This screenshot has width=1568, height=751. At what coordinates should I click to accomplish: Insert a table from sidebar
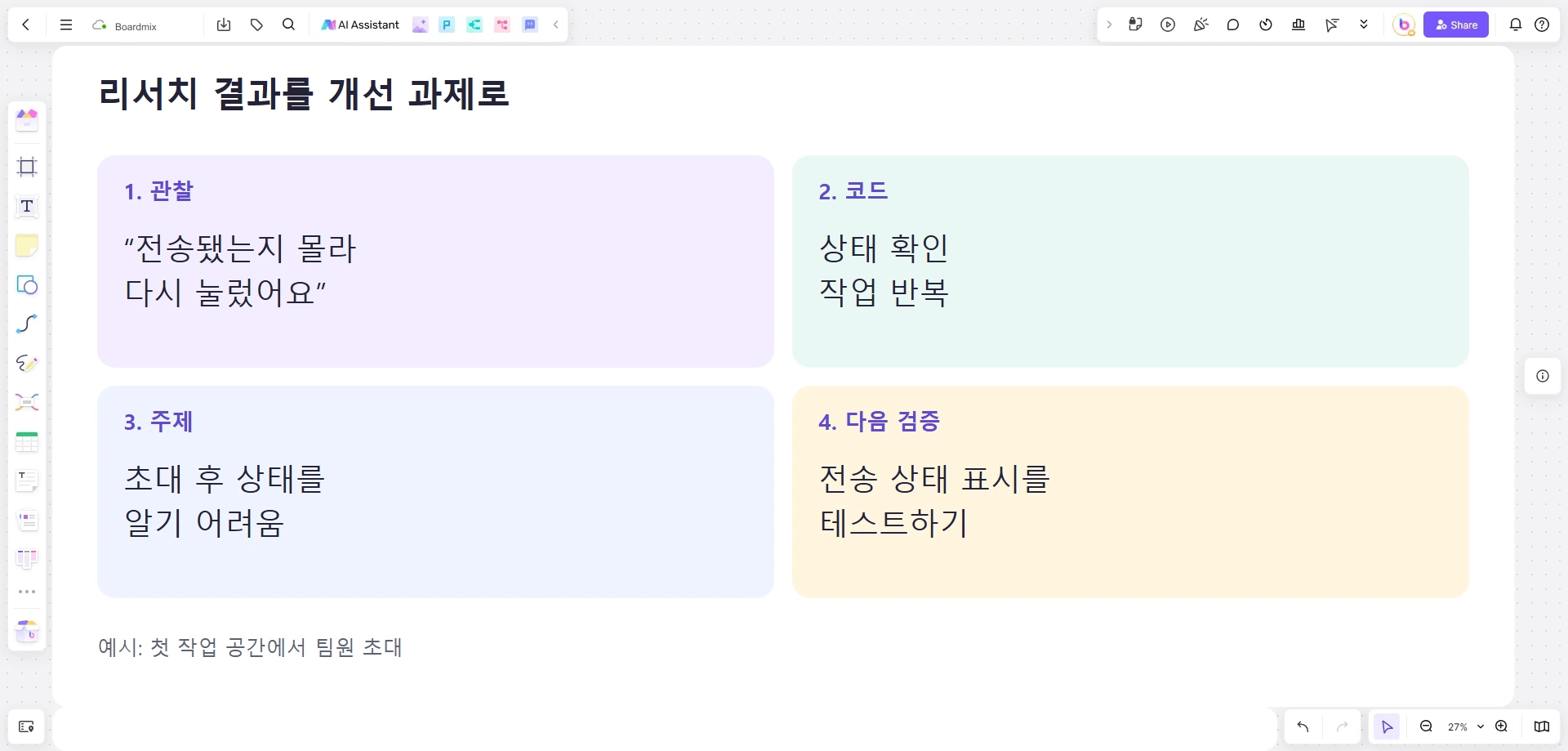pyautogui.click(x=27, y=442)
